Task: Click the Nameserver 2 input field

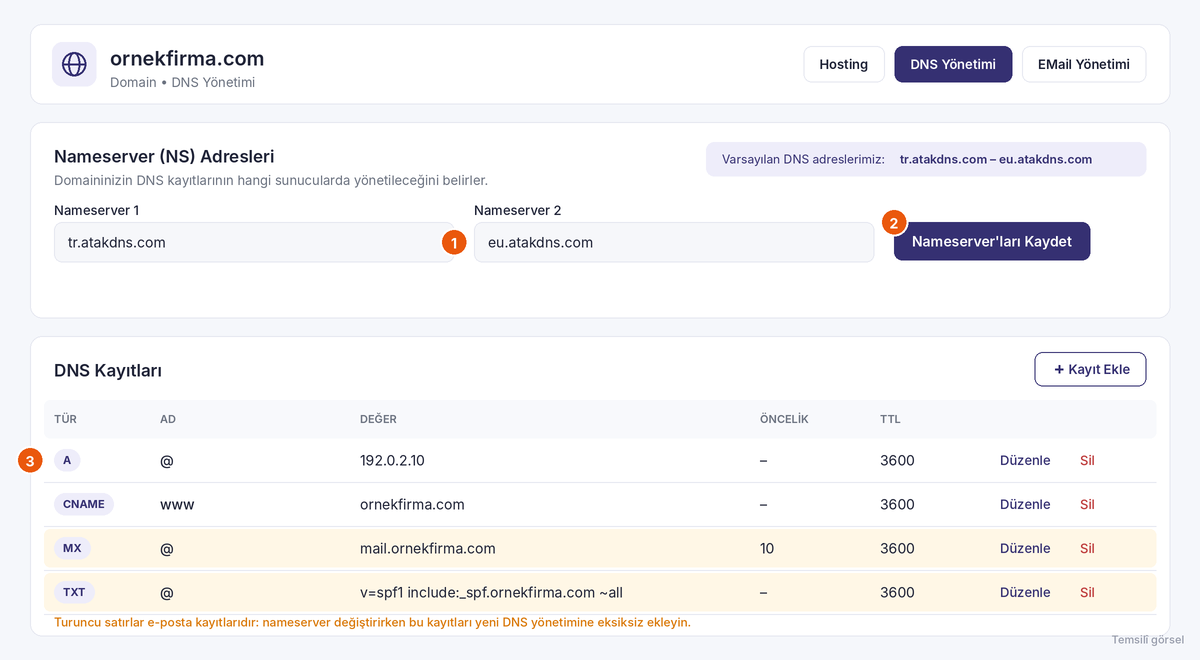Action: pyautogui.click(x=674, y=242)
